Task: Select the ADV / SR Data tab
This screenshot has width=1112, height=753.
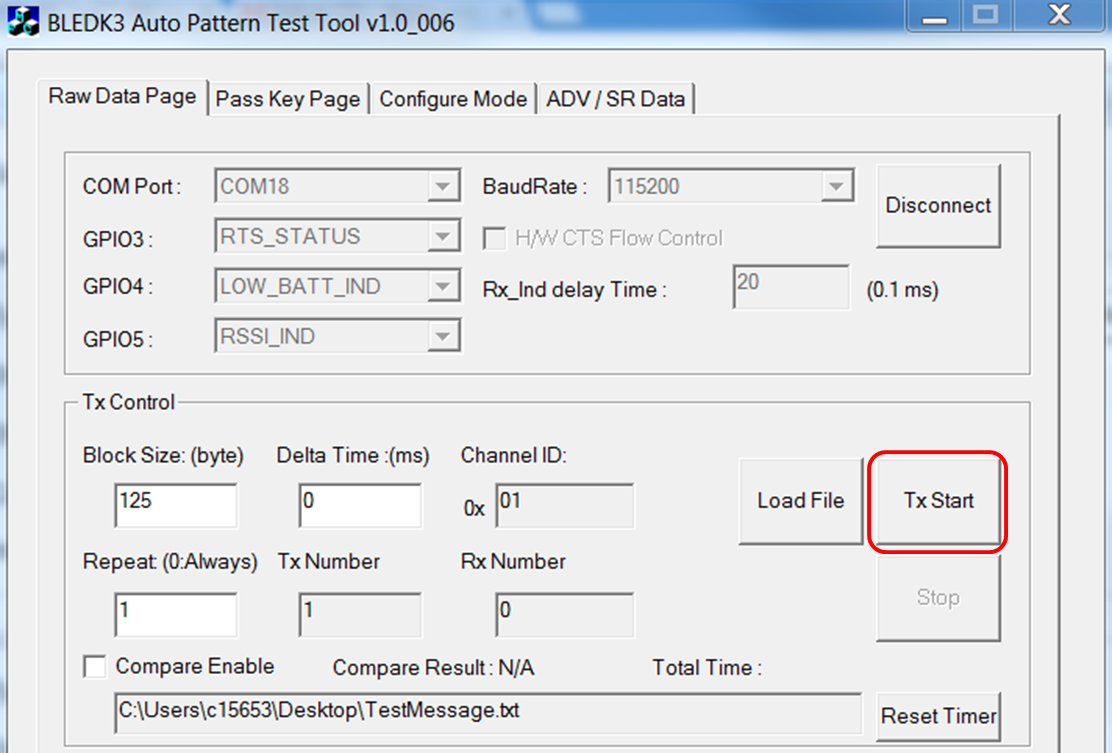Action: pos(615,99)
